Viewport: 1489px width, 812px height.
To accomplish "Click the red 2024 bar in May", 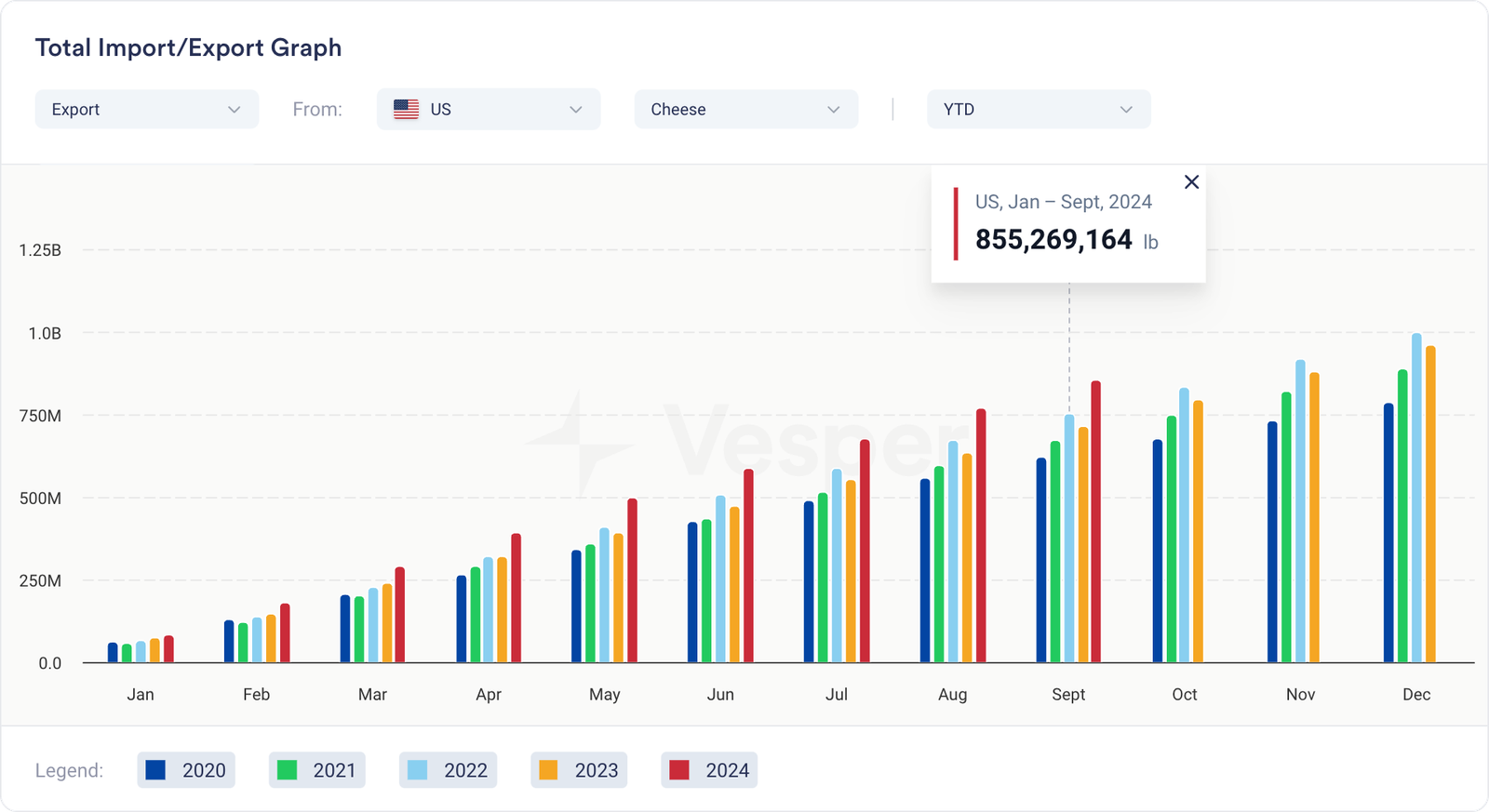I will (x=632, y=581).
